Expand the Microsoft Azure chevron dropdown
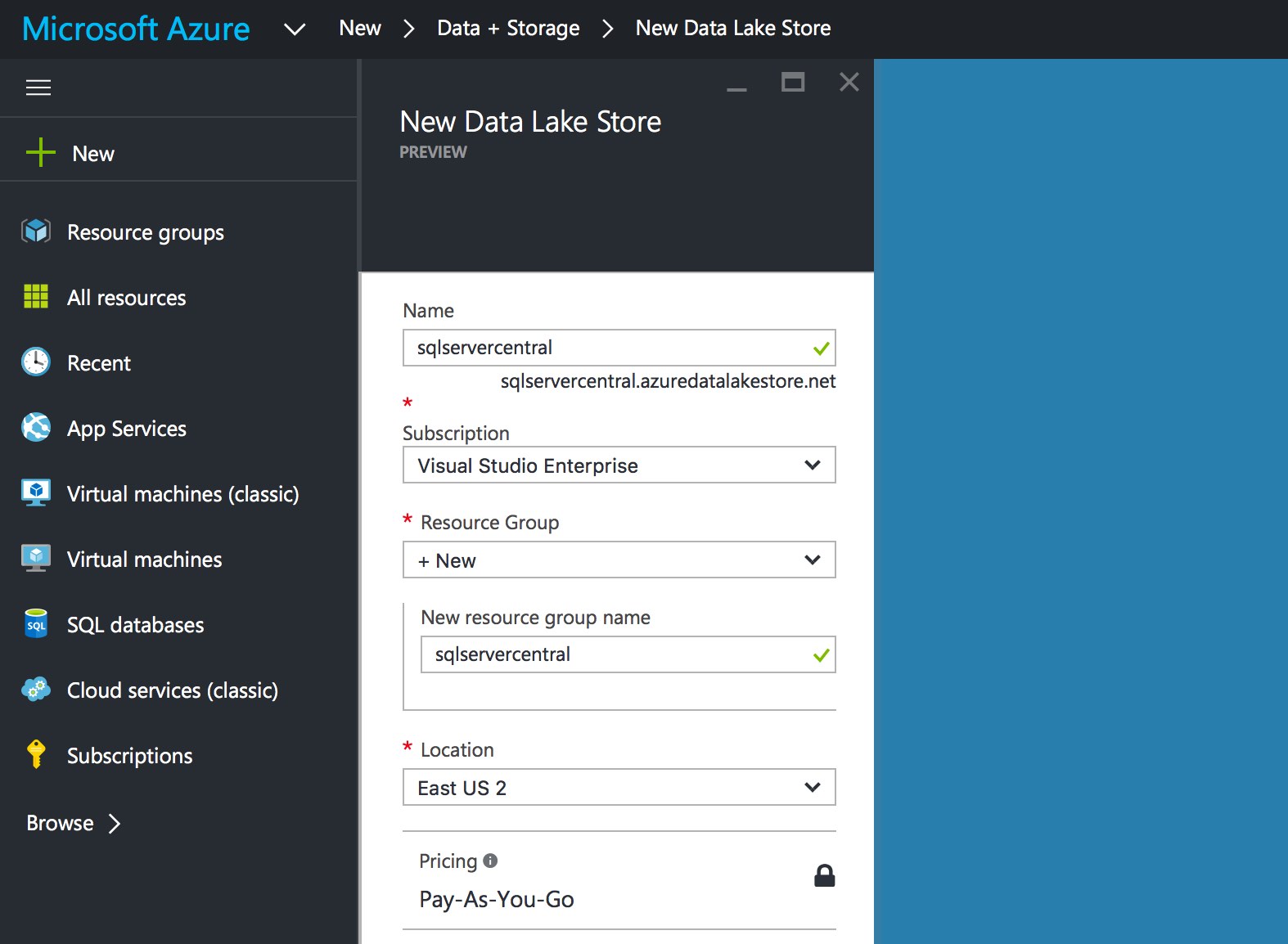This screenshot has width=1288, height=944. point(295,29)
